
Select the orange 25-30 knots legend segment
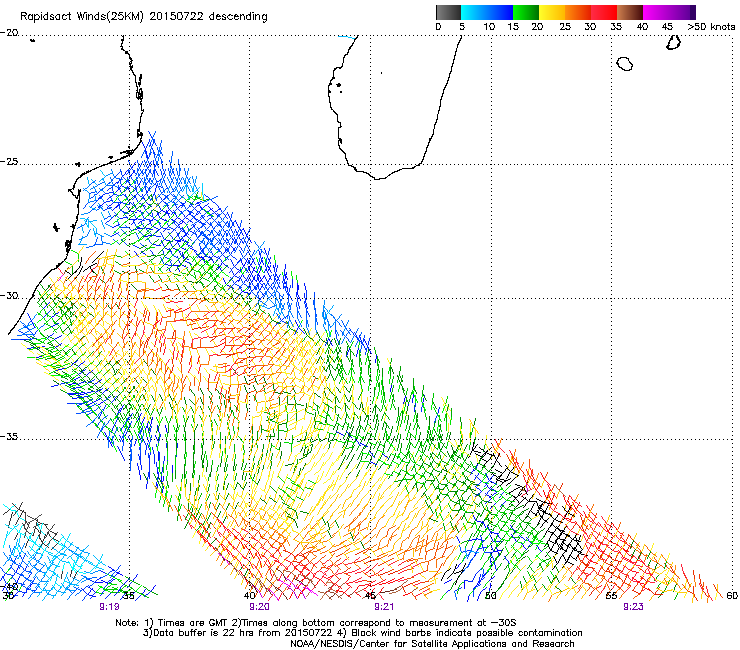coord(578,12)
